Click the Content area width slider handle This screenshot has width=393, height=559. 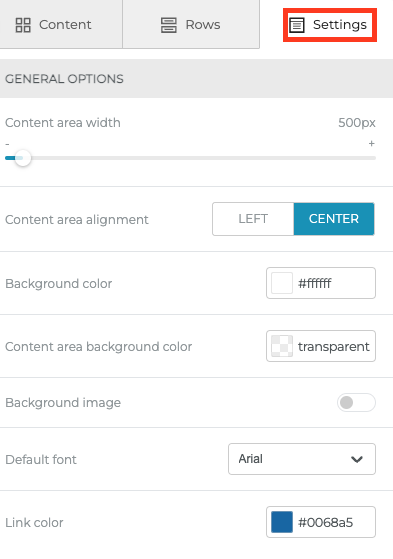[23, 158]
